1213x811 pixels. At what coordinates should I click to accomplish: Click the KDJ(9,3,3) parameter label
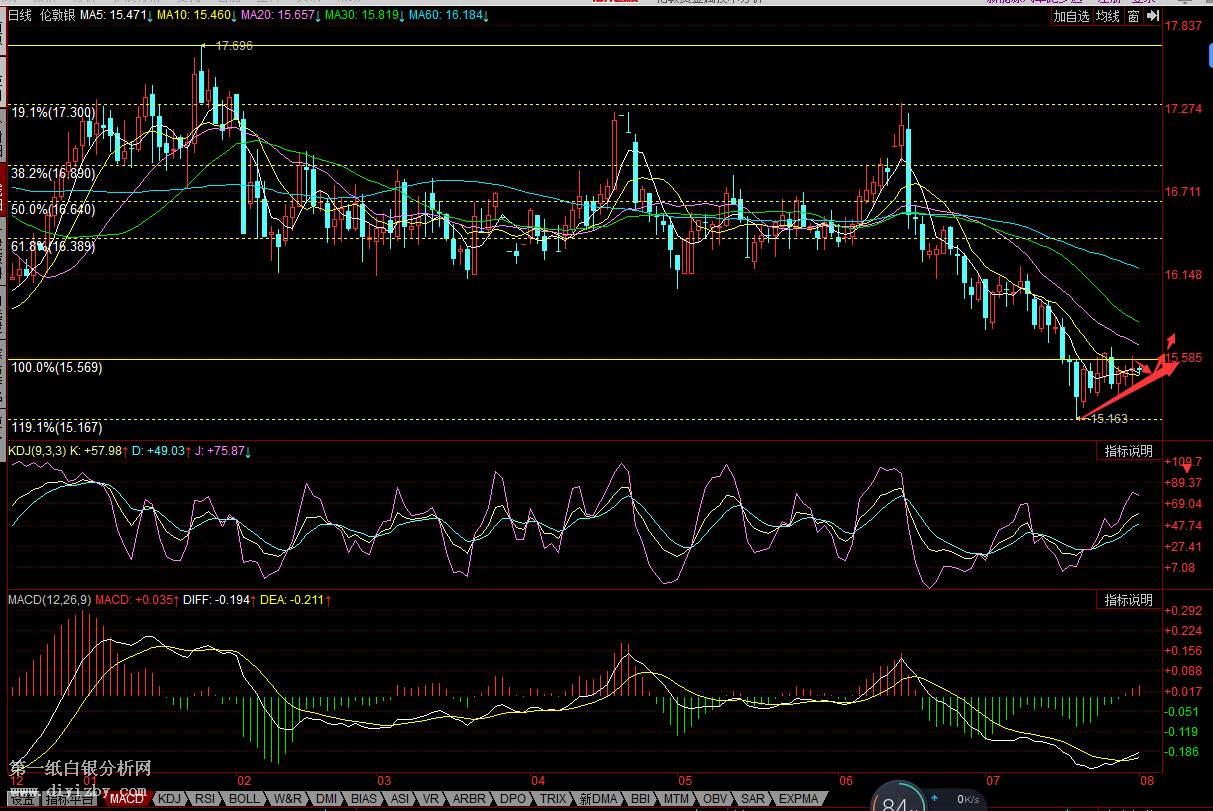pos(36,451)
